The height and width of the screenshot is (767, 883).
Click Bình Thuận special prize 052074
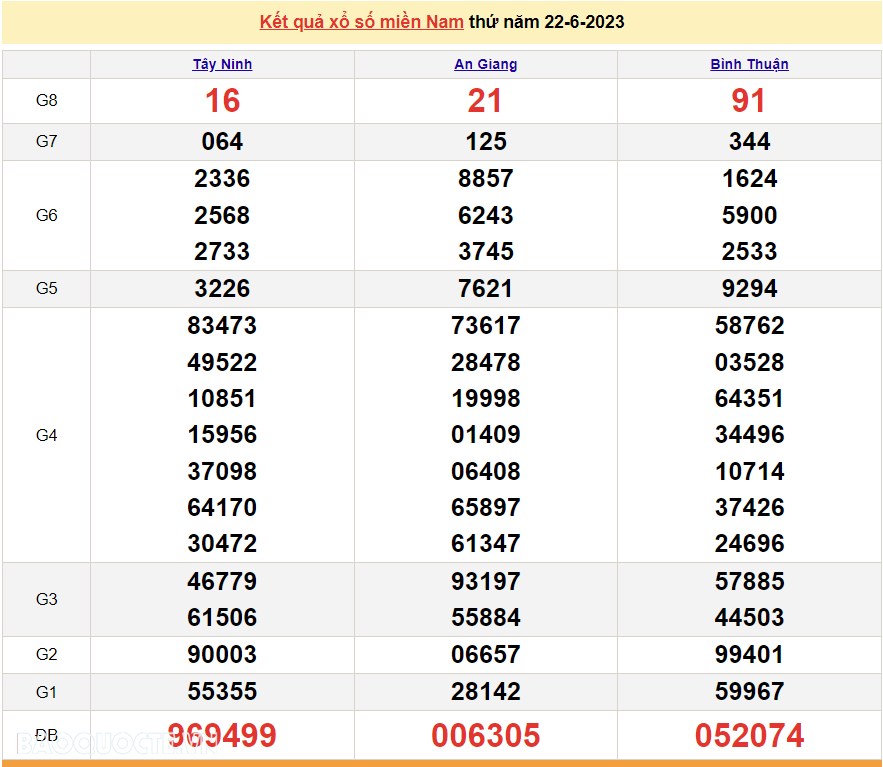(749, 736)
